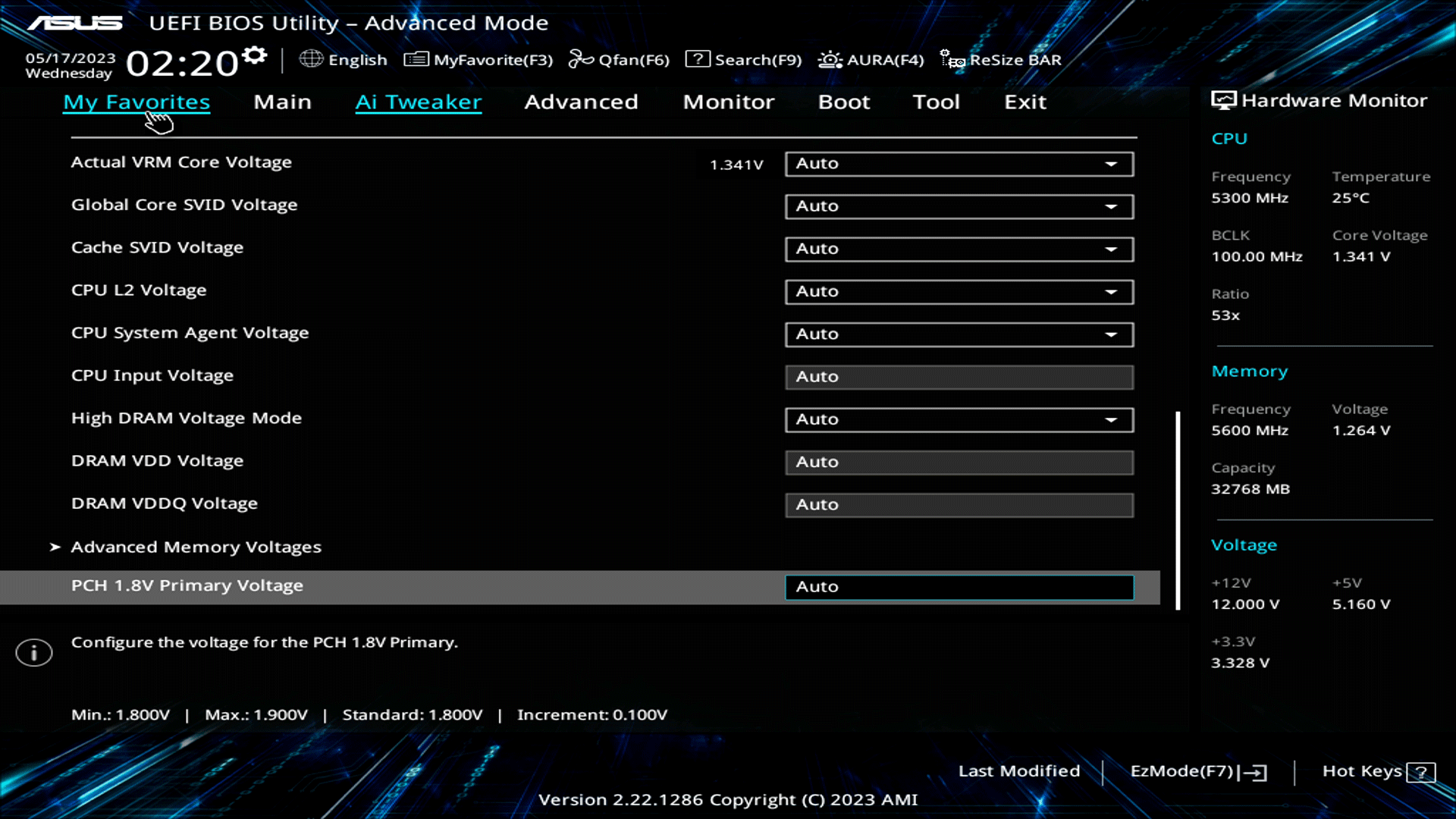This screenshot has height=819, width=1456.
Task: Click the Hardware Monitor panel icon
Action: point(1222,99)
